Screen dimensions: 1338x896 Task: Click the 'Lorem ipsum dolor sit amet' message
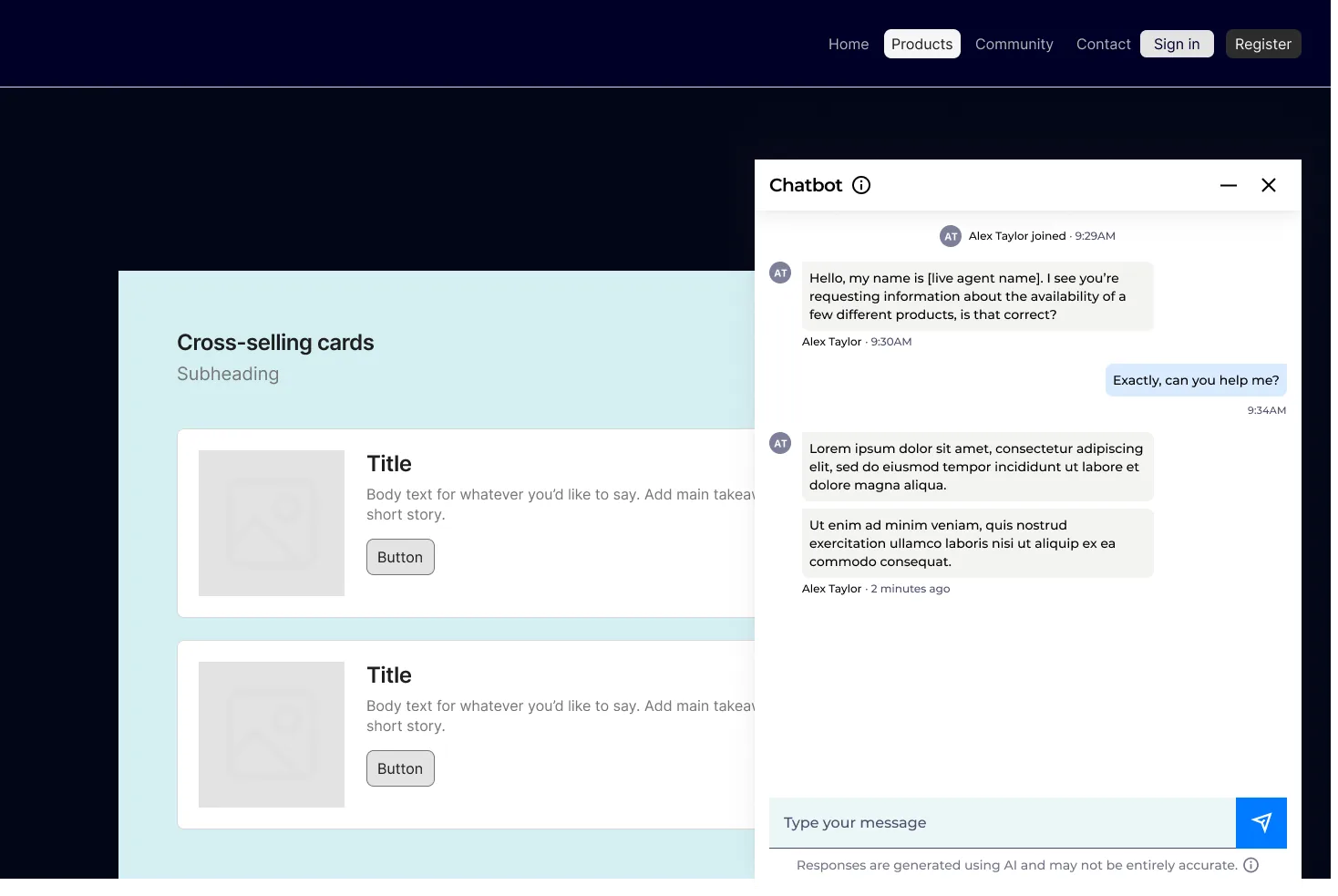point(978,467)
